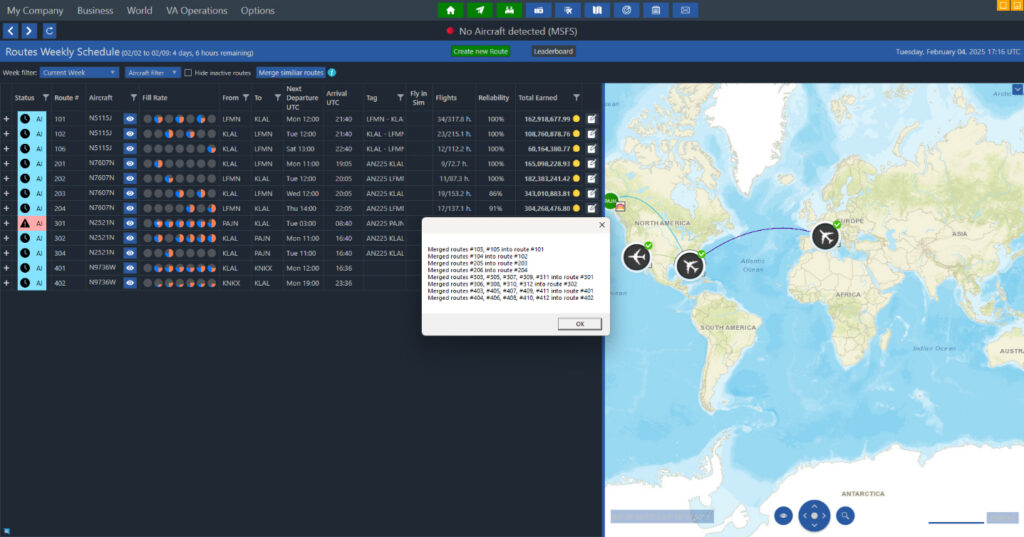
Task: Toggle visibility eye for route 101
Action: tap(130, 119)
